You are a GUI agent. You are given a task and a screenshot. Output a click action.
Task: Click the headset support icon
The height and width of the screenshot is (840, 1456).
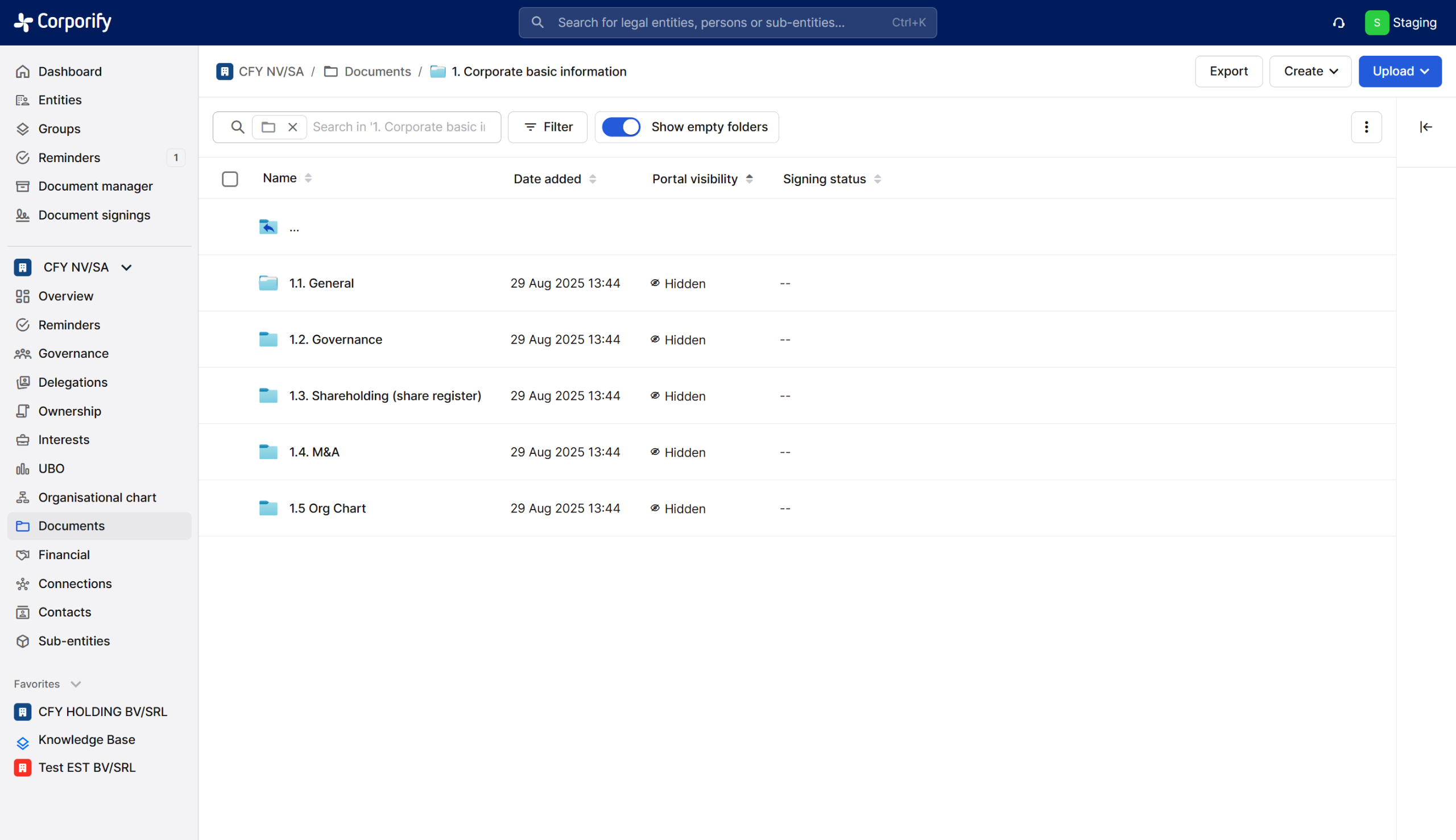[1338, 23]
